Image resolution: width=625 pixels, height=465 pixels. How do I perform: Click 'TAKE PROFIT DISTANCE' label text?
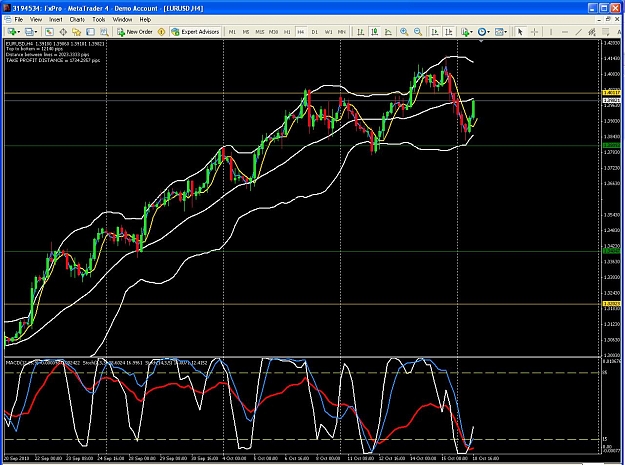pyautogui.click(x=53, y=61)
